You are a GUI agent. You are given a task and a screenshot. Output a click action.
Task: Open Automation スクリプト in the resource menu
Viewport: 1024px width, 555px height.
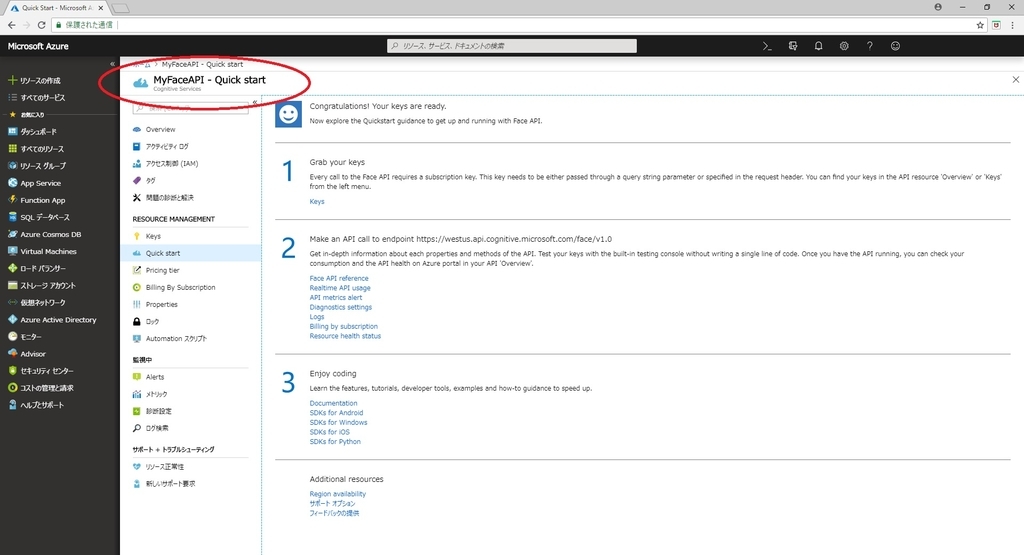click(176, 338)
